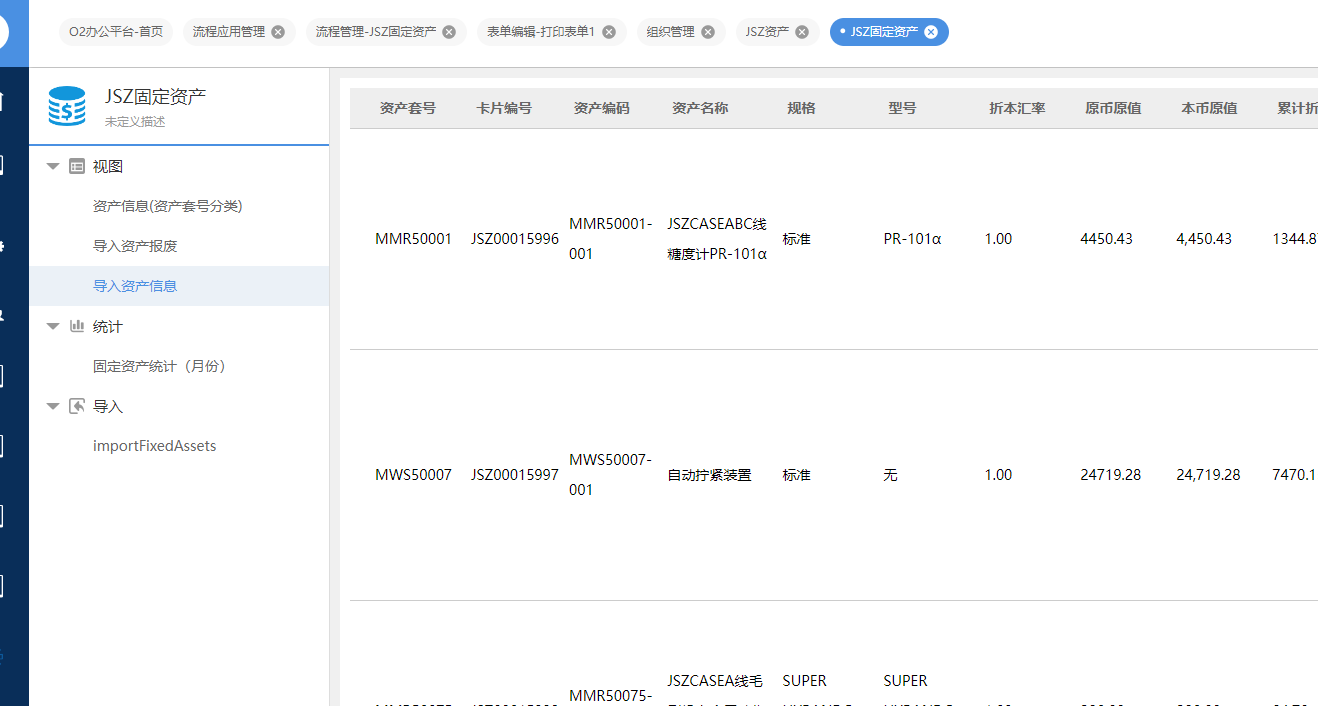Select card number JSZ00015996

[x=515, y=239]
